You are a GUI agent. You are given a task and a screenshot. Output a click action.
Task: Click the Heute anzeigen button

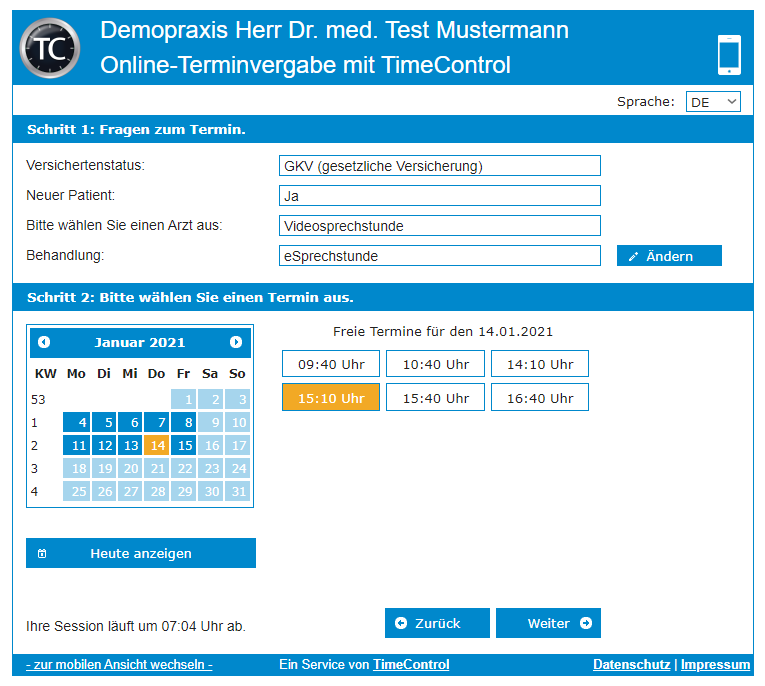tap(140, 553)
